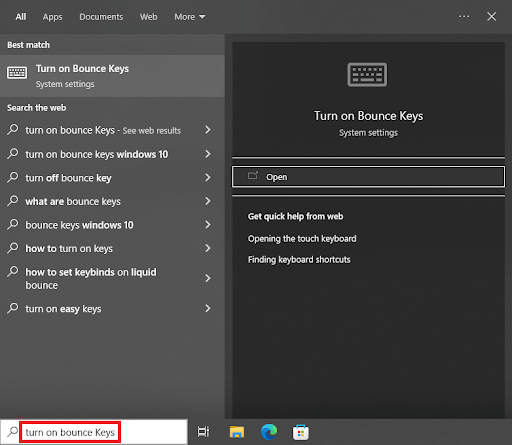Select 'Turn on Bounce Keys' best match result

click(112, 76)
